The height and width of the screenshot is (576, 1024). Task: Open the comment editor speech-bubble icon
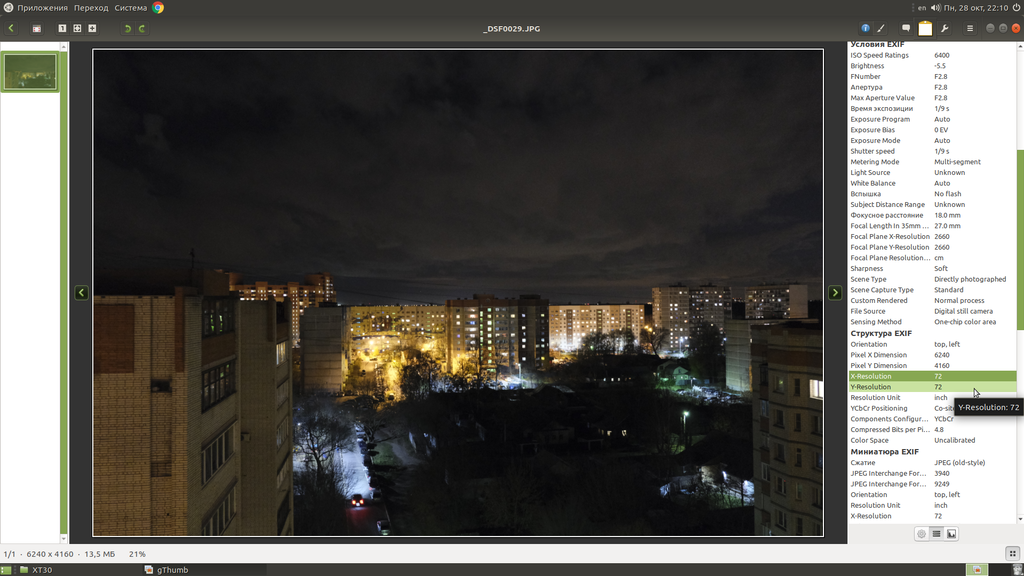[906, 28]
